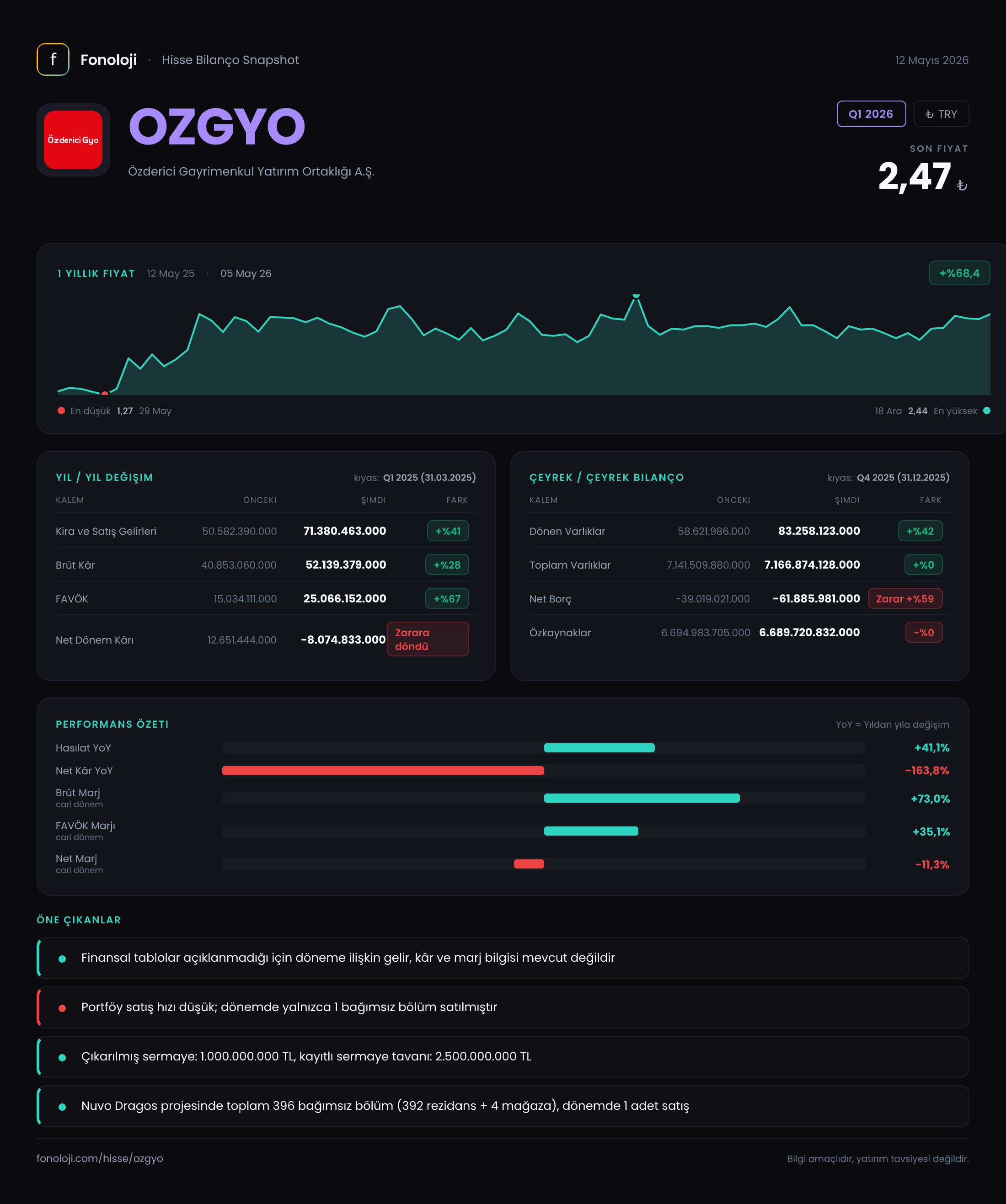Click the 'Net Dönem Kârı' row label

point(95,640)
